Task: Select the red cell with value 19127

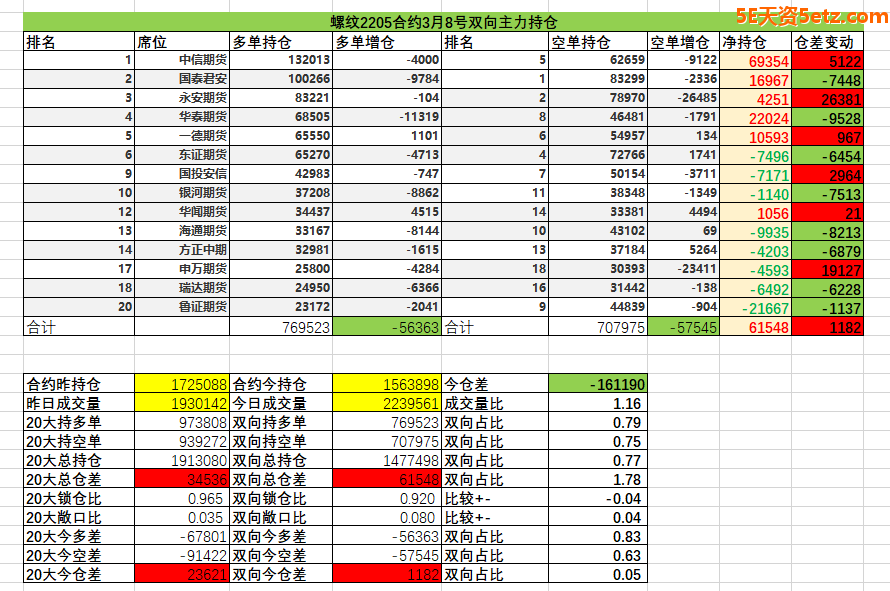Action: [826, 269]
